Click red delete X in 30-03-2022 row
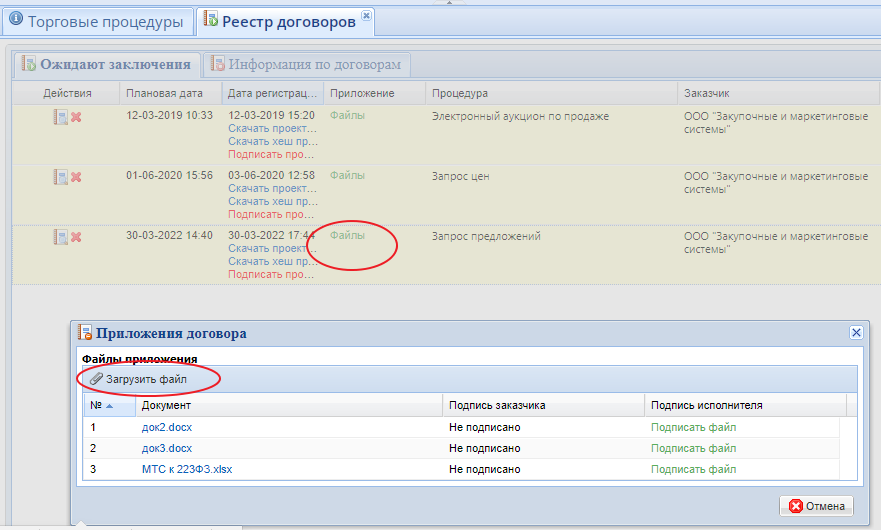Screen dimensions: 881x530 click(x=76, y=237)
